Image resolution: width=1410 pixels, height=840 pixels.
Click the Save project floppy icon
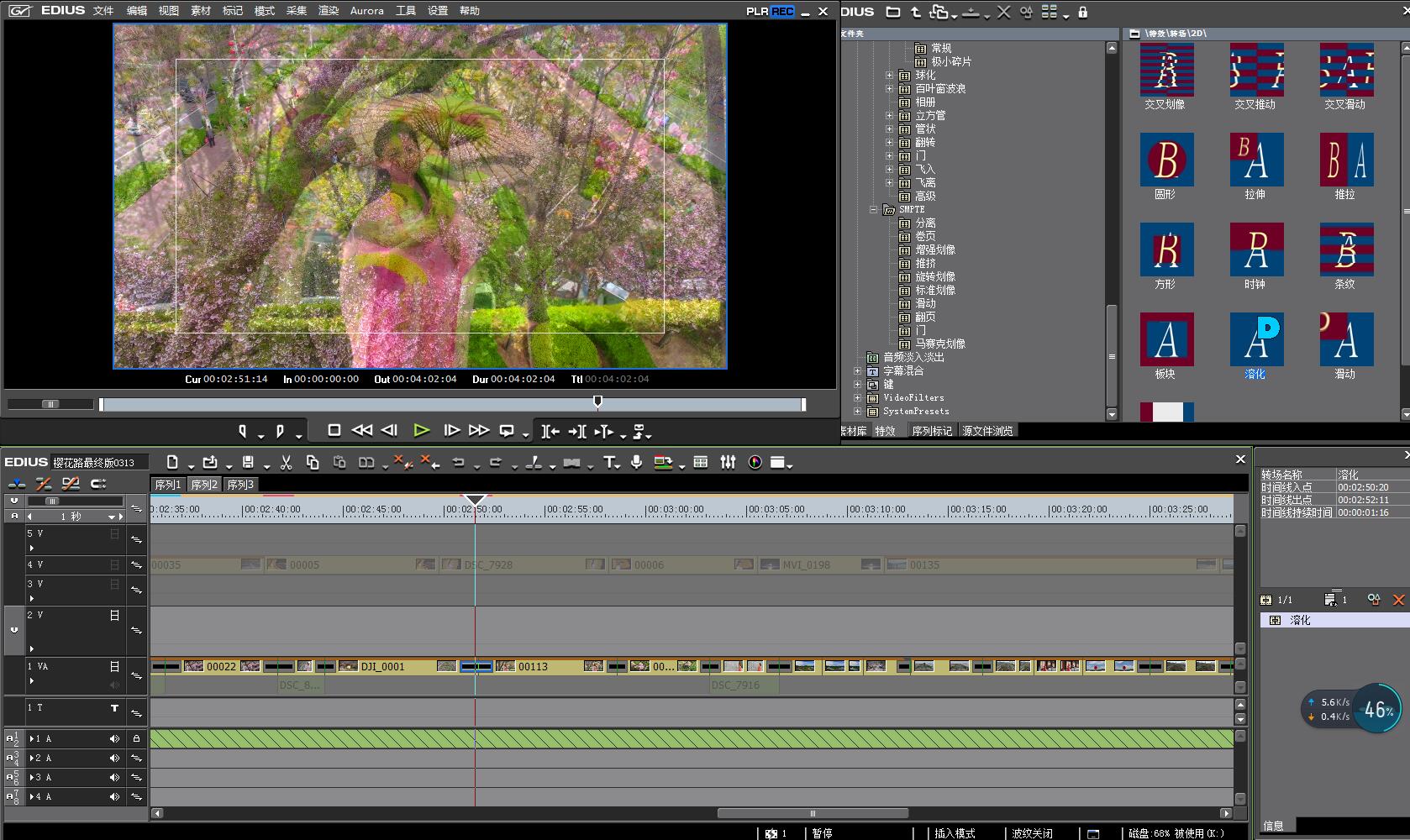pyautogui.click(x=248, y=462)
